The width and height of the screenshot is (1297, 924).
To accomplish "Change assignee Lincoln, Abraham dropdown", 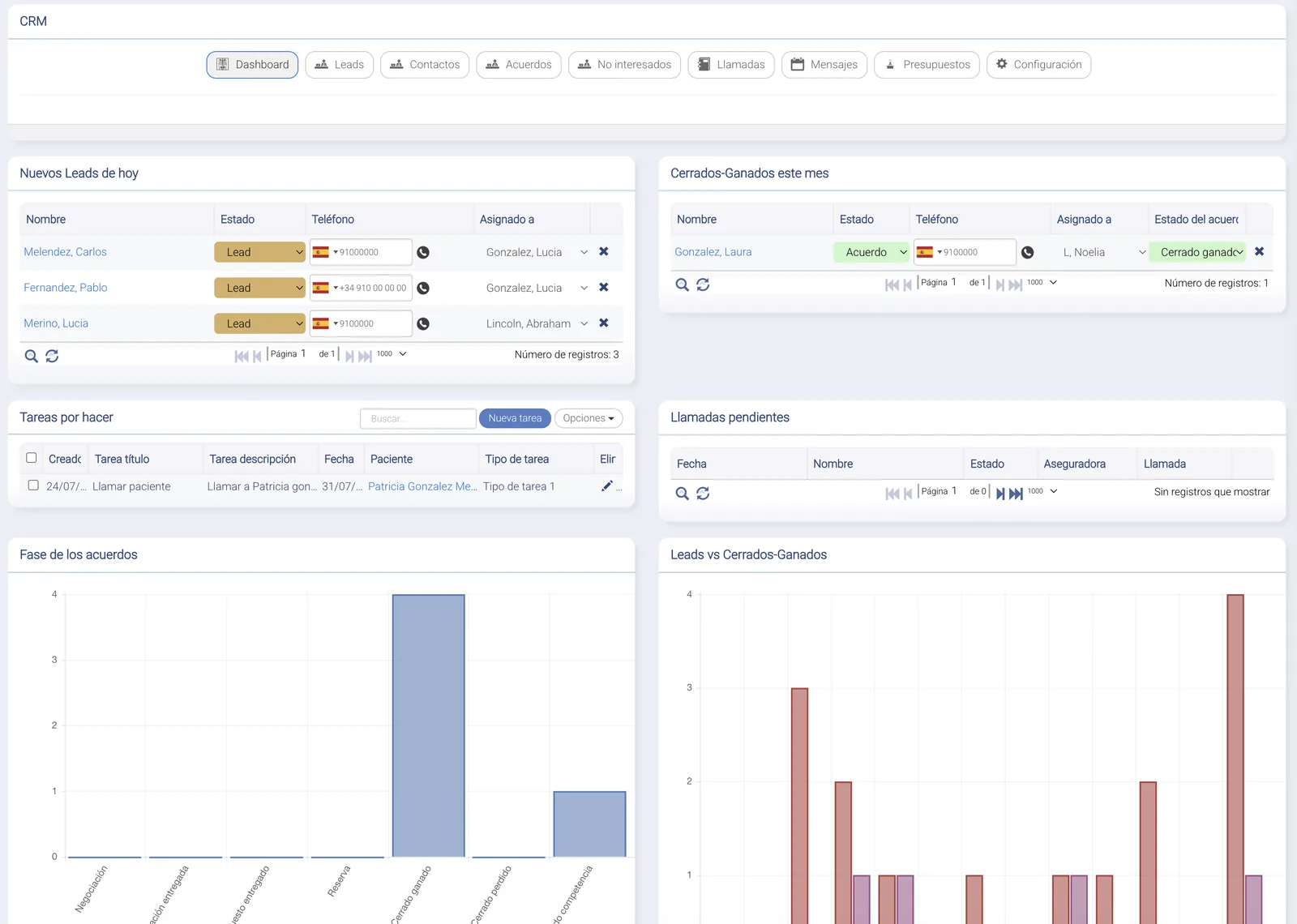I will click(x=536, y=323).
